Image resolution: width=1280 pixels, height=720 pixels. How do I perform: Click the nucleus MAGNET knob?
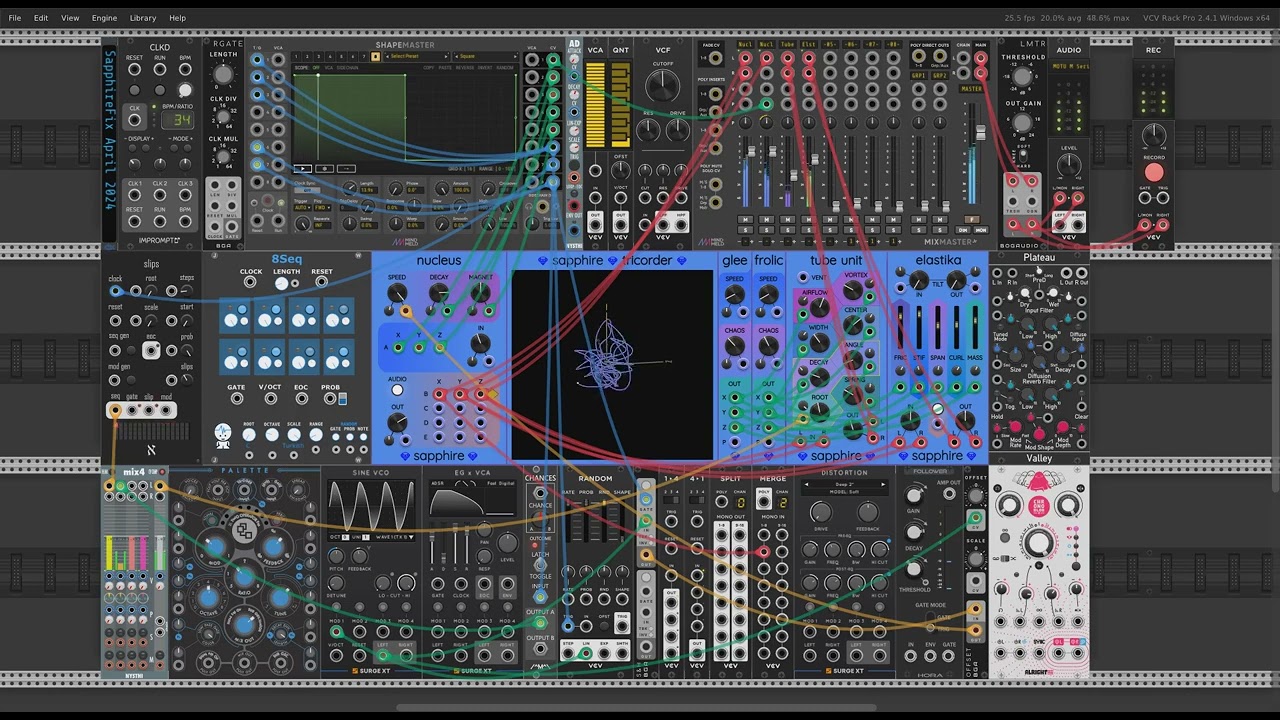pyautogui.click(x=480, y=292)
